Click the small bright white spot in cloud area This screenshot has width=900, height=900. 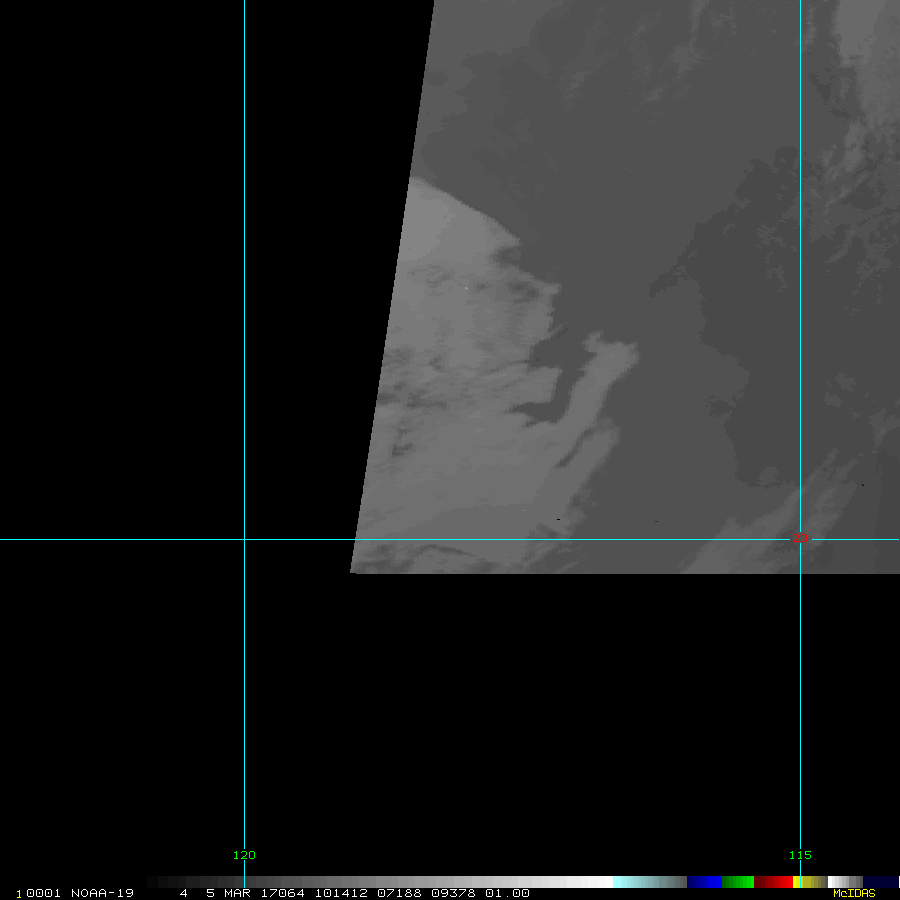(466, 289)
